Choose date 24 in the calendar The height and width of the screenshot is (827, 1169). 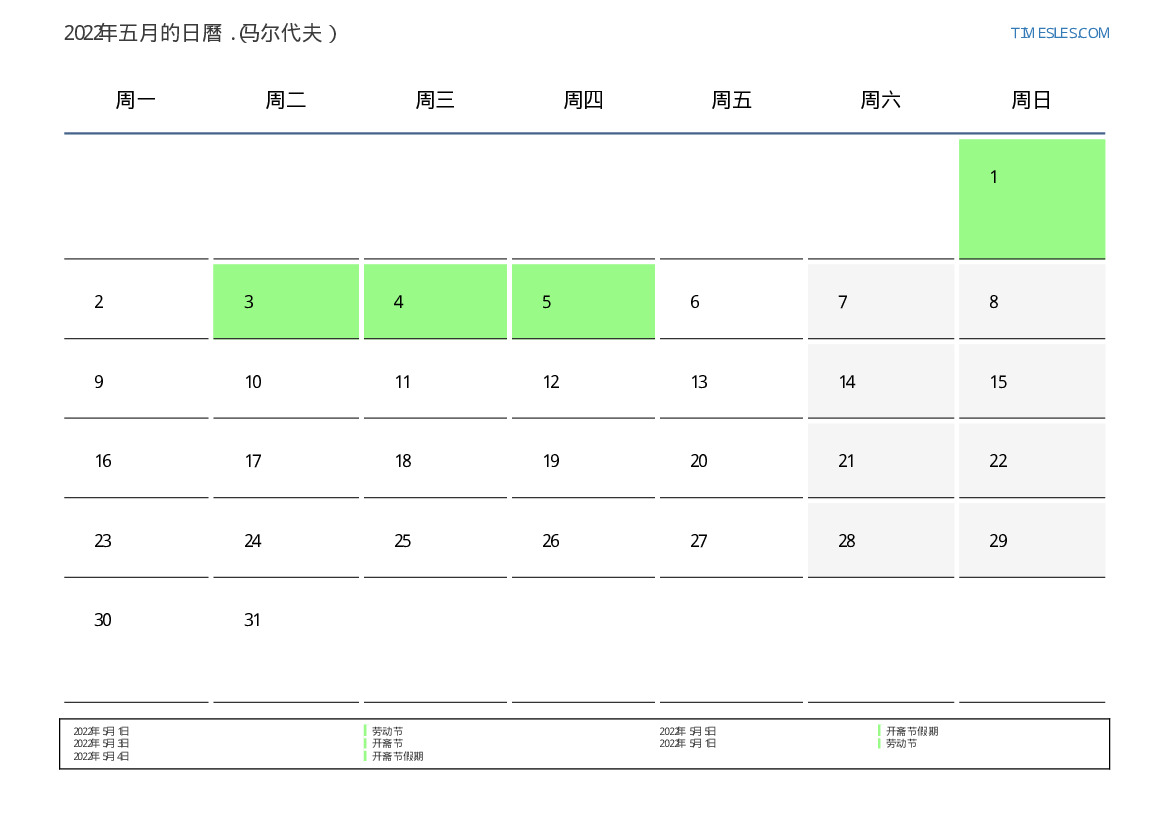pyautogui.click(x=253, y=541)
